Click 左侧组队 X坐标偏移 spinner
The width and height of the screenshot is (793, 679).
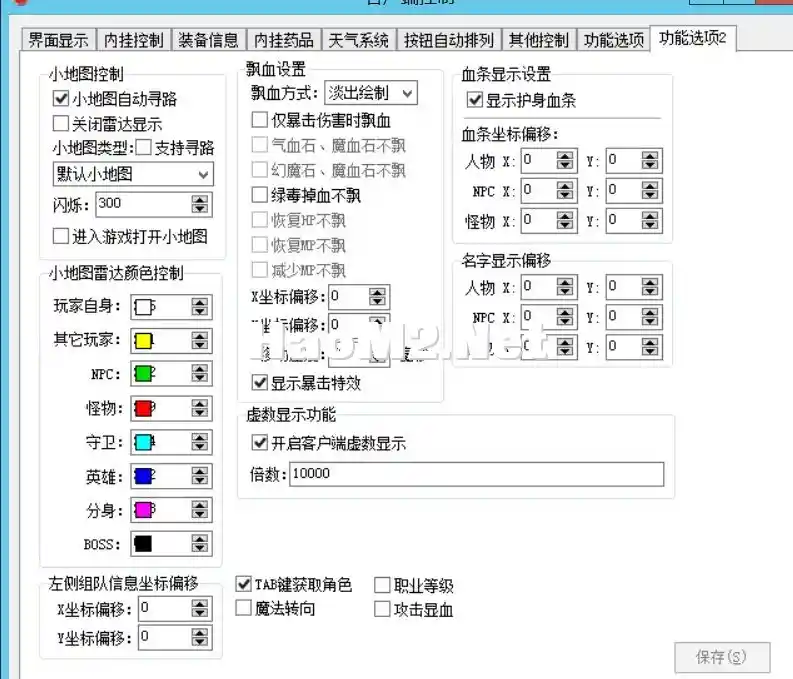click(x=200, y=609)
